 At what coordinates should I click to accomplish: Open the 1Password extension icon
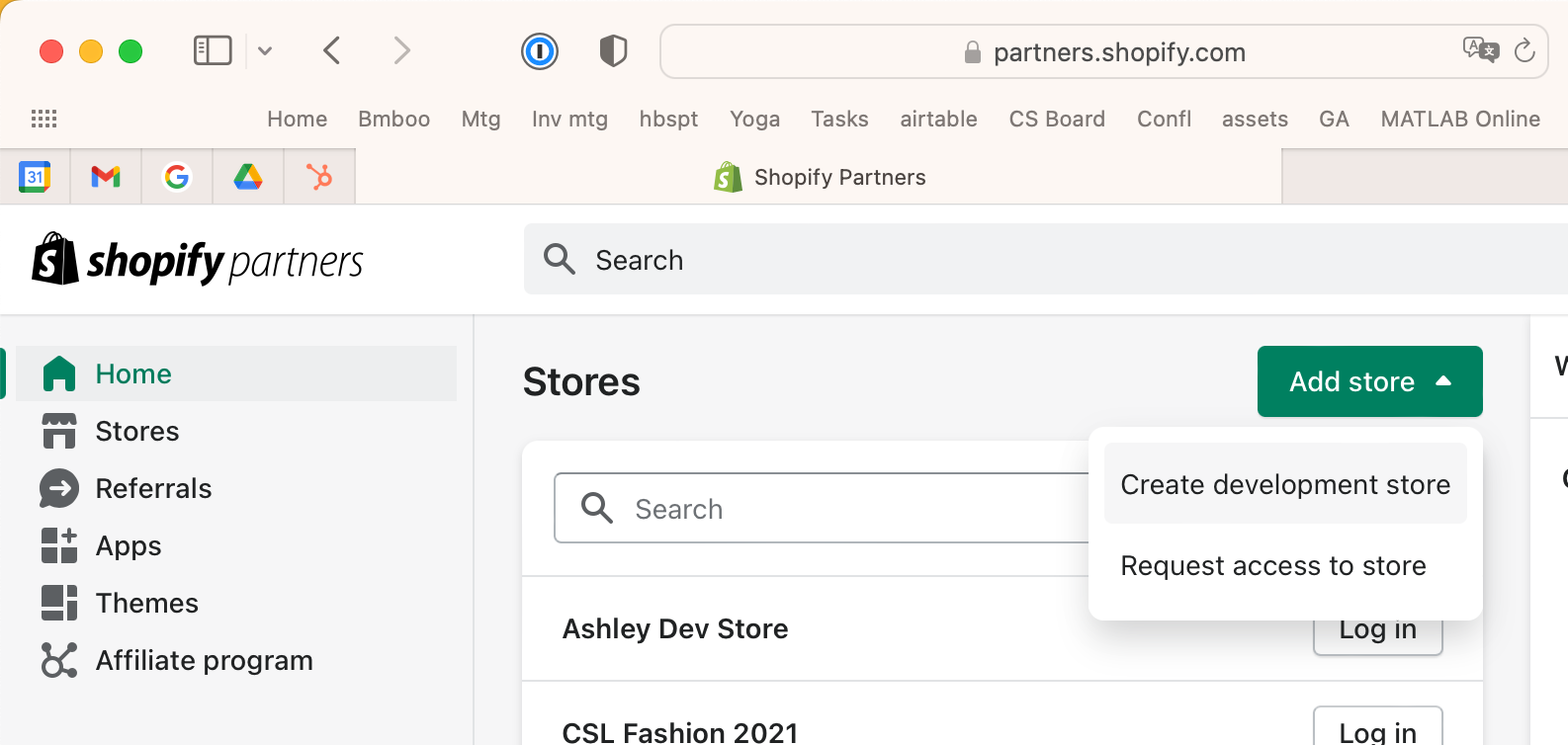540,51
